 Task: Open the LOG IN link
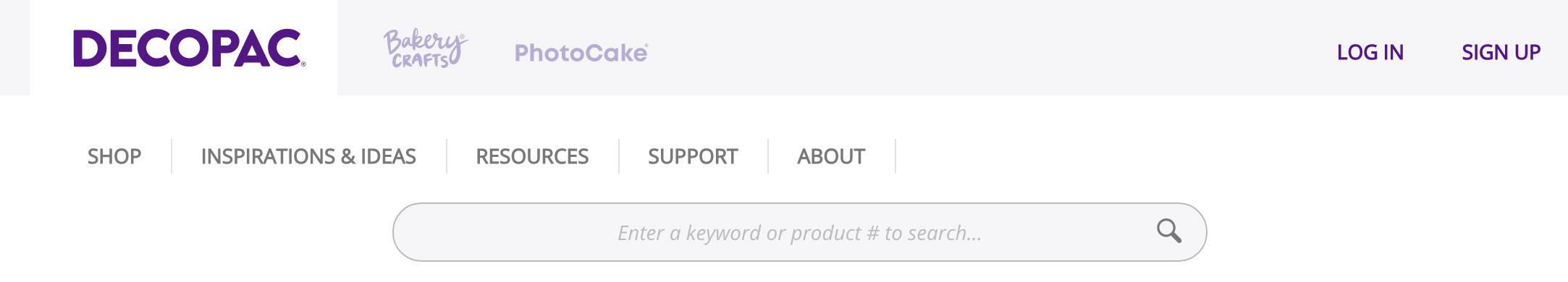pos(1370,52)
